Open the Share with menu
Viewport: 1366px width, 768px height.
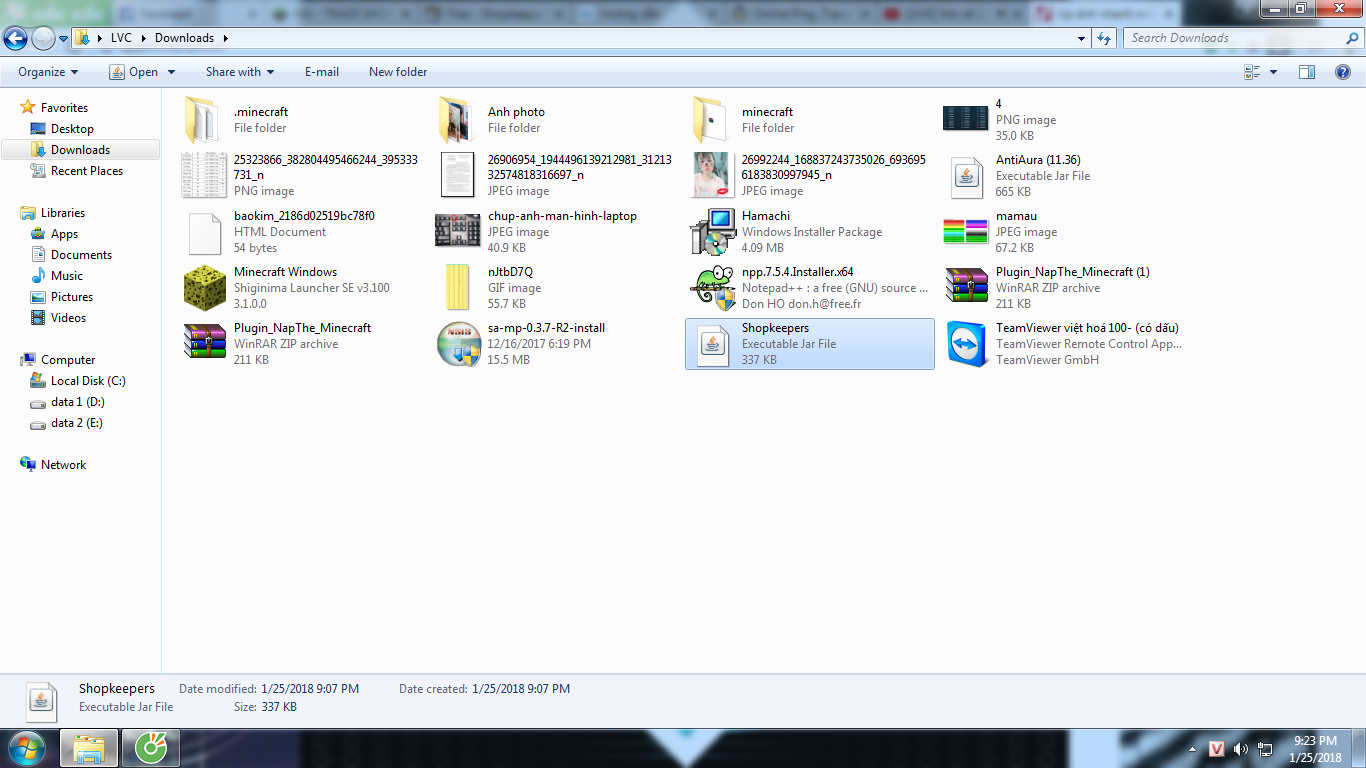point(240,72)
